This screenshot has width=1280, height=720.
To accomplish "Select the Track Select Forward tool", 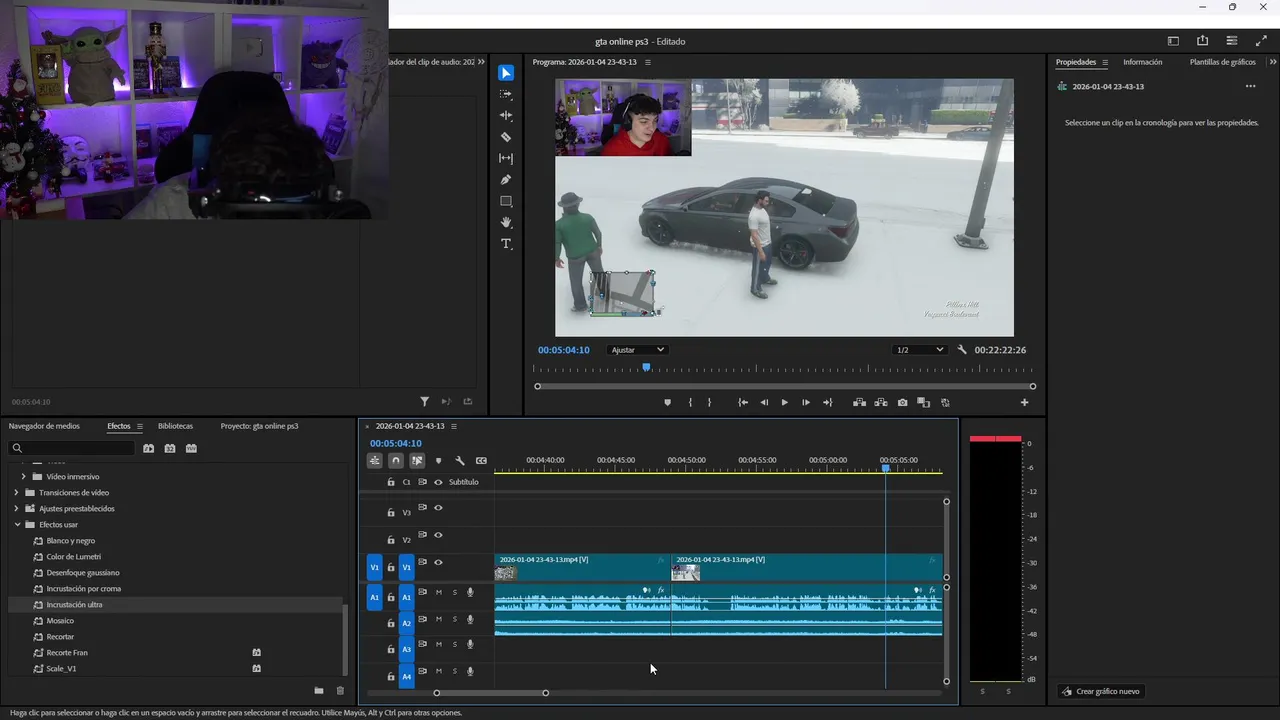I will 506,94.
